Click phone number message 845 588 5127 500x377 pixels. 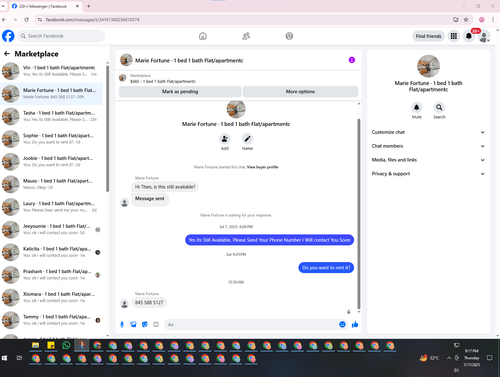149,303
